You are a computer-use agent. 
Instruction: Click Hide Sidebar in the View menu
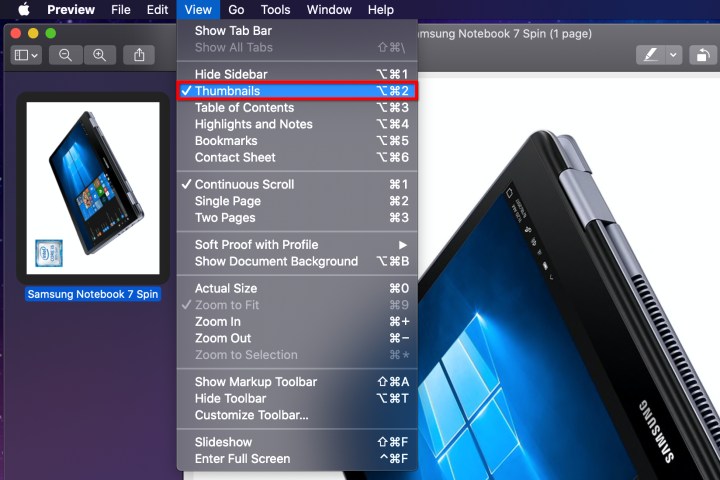(297, 74)
